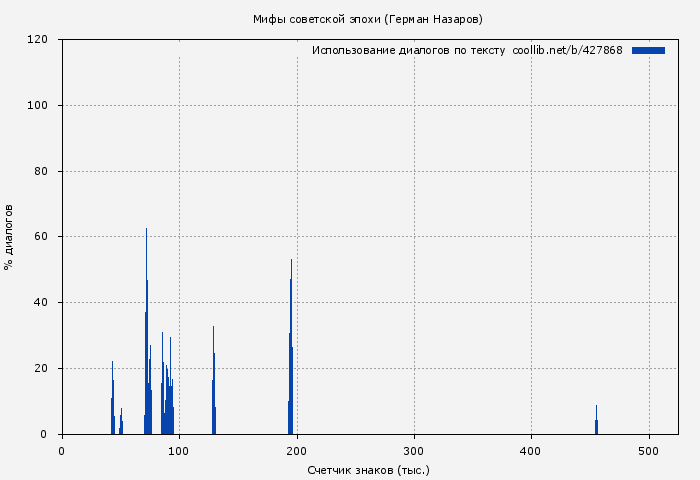Viewport: 700px width, 480px height.
Task: Click the x-axis tick label 100
Action: 179,450
